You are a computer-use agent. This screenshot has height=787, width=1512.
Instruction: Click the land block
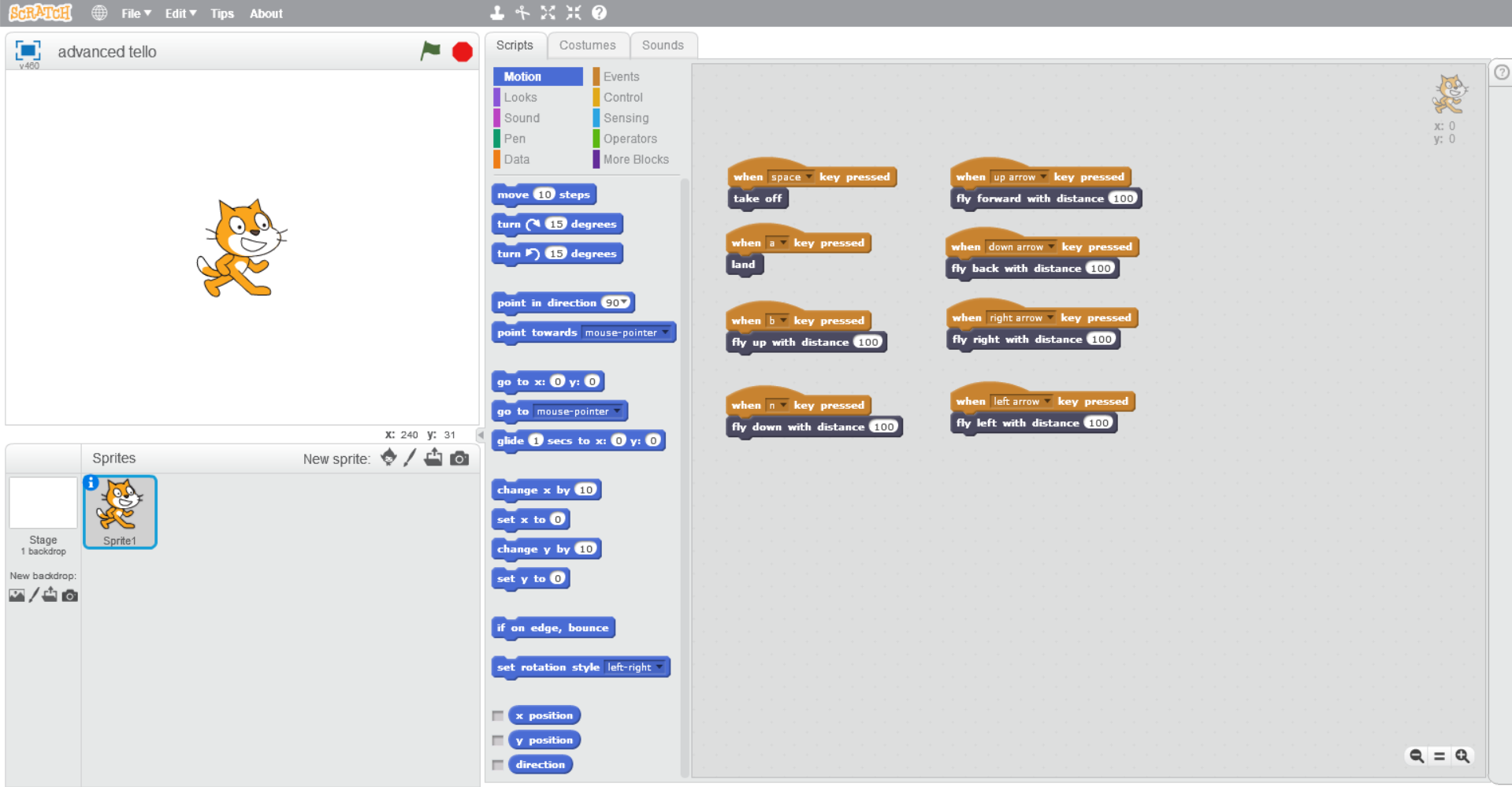pyautogui.click(x=744, y=265)
